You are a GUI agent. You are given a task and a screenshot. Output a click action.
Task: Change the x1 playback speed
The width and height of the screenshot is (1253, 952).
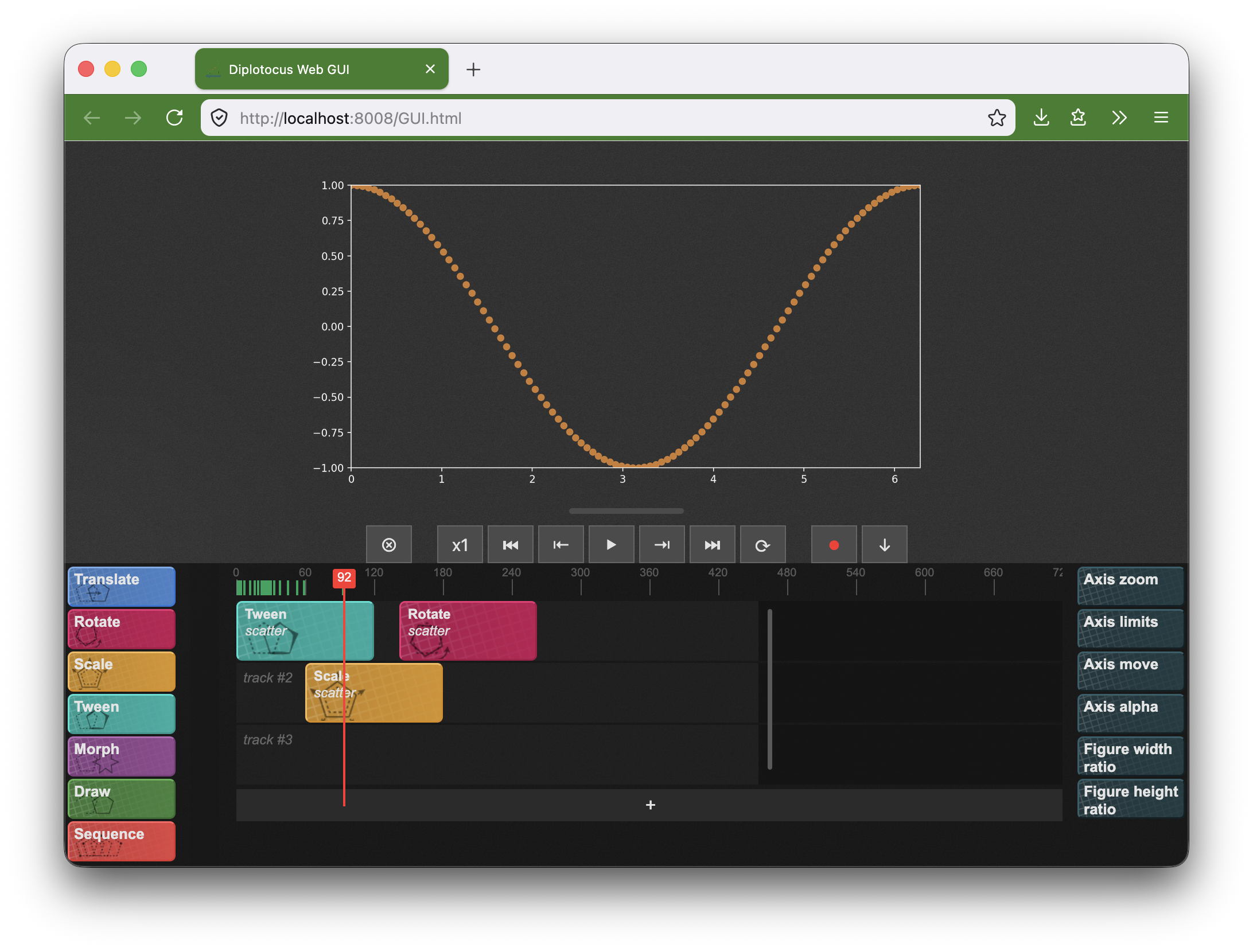pos(460,545)
